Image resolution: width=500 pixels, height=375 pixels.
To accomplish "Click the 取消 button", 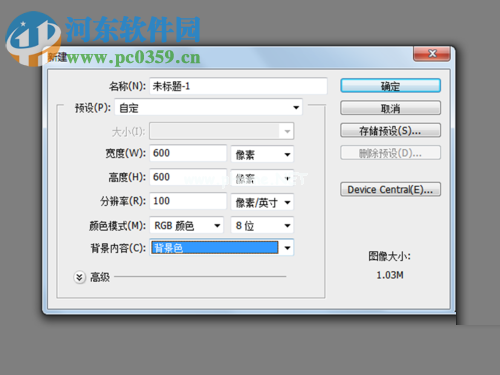I will click(x=390, y=108).
